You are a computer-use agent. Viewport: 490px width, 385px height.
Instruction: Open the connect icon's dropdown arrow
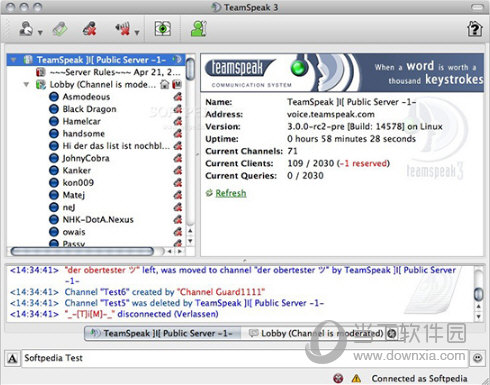(40, 32)
